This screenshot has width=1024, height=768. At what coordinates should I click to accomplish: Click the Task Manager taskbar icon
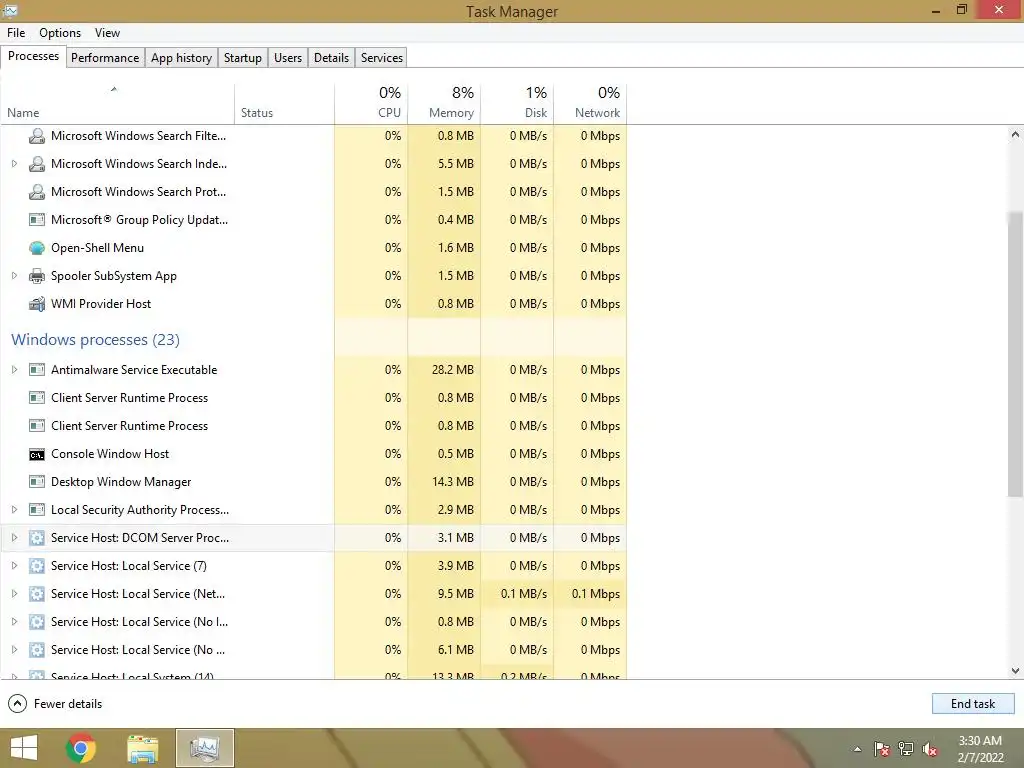tap(205, 748)
